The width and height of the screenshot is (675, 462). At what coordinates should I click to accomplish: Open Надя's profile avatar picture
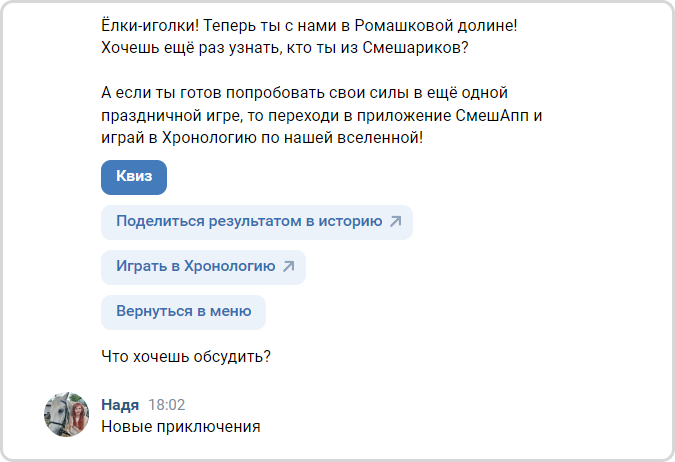tap(68, 414)
